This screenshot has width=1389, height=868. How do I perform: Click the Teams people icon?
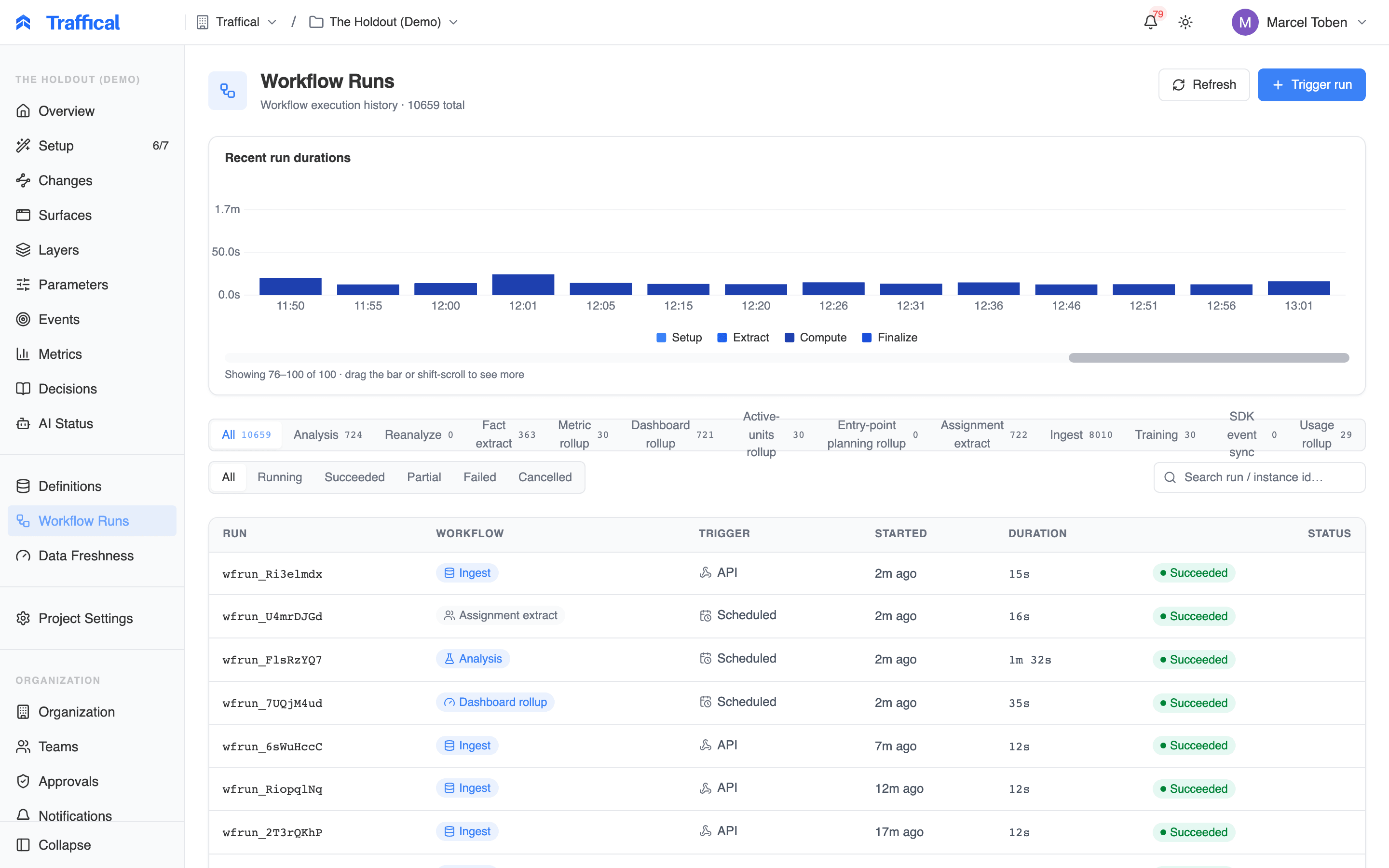coord(23,746)
